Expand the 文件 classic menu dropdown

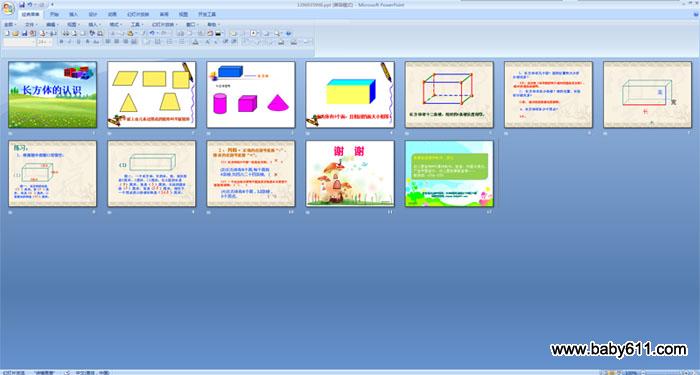tap(31, 25)
